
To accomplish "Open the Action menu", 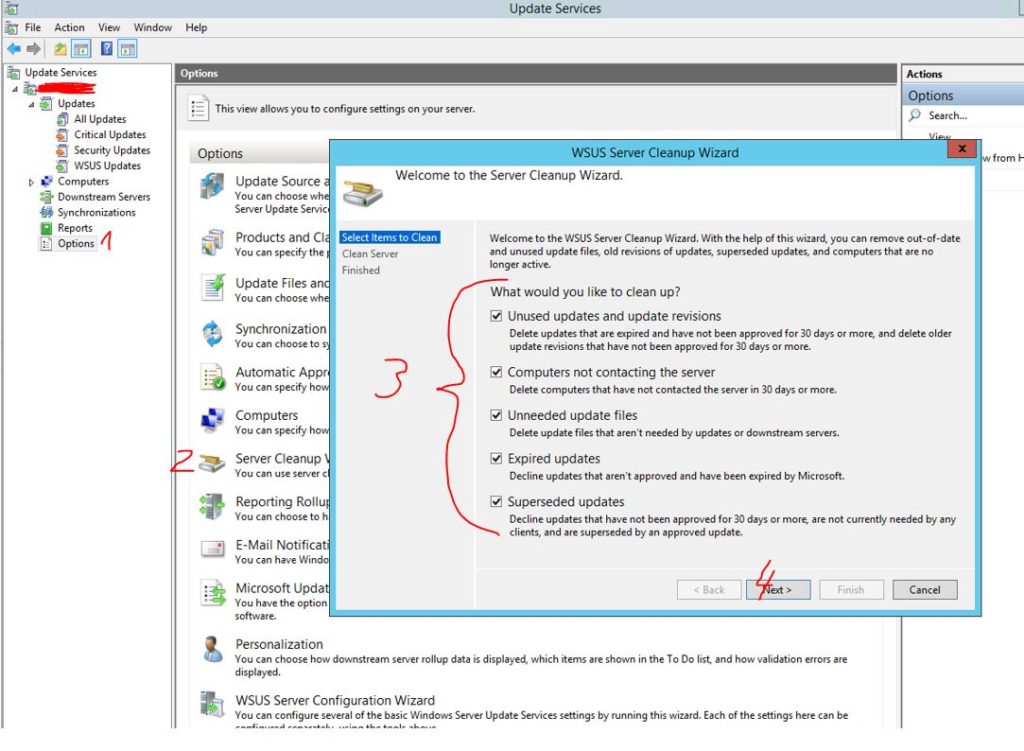I will coord(69,27).
